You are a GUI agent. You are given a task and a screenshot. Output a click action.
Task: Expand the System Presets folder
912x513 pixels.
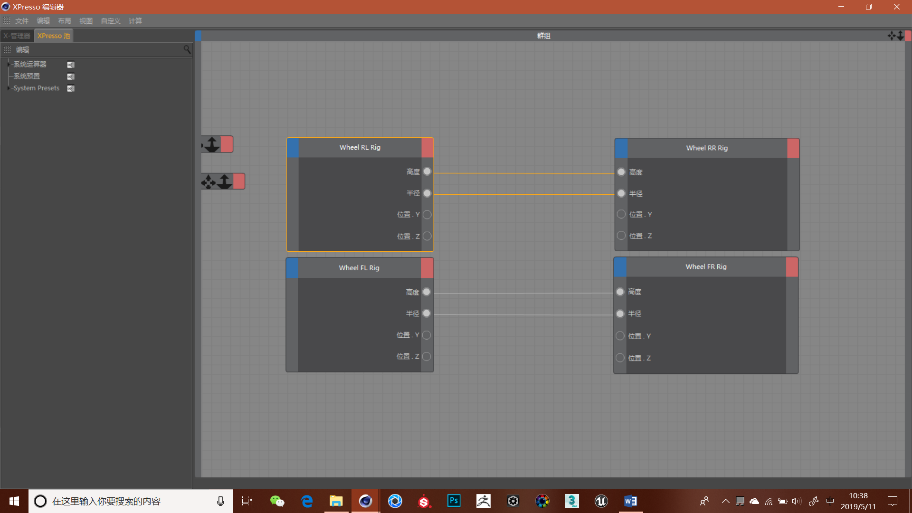(x=8, y=88)
